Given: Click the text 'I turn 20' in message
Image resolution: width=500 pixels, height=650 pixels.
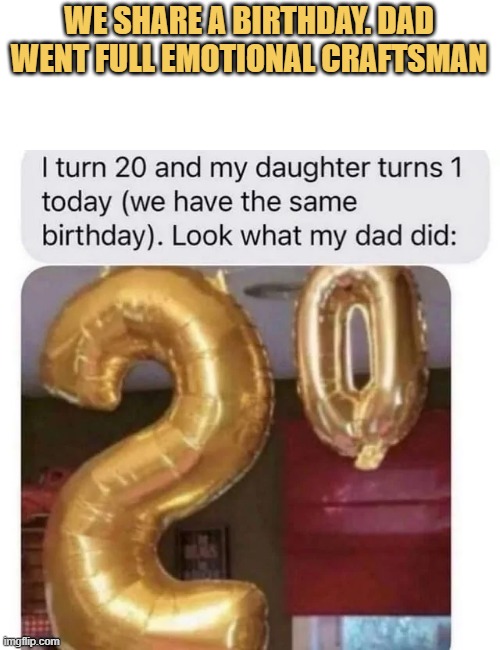Looking at the screenshot, I should tap(93, 168).
